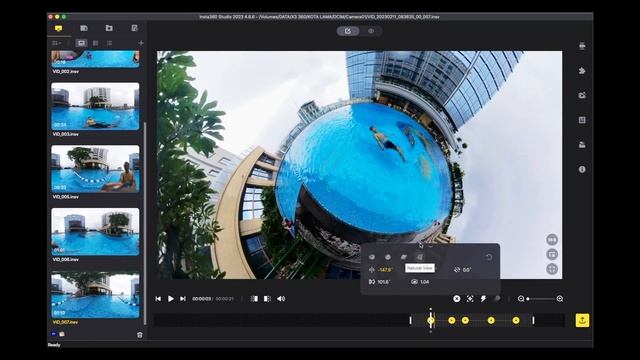Select the first keyframe at the playhead
The image size is (640, 360).
(431, 320)
